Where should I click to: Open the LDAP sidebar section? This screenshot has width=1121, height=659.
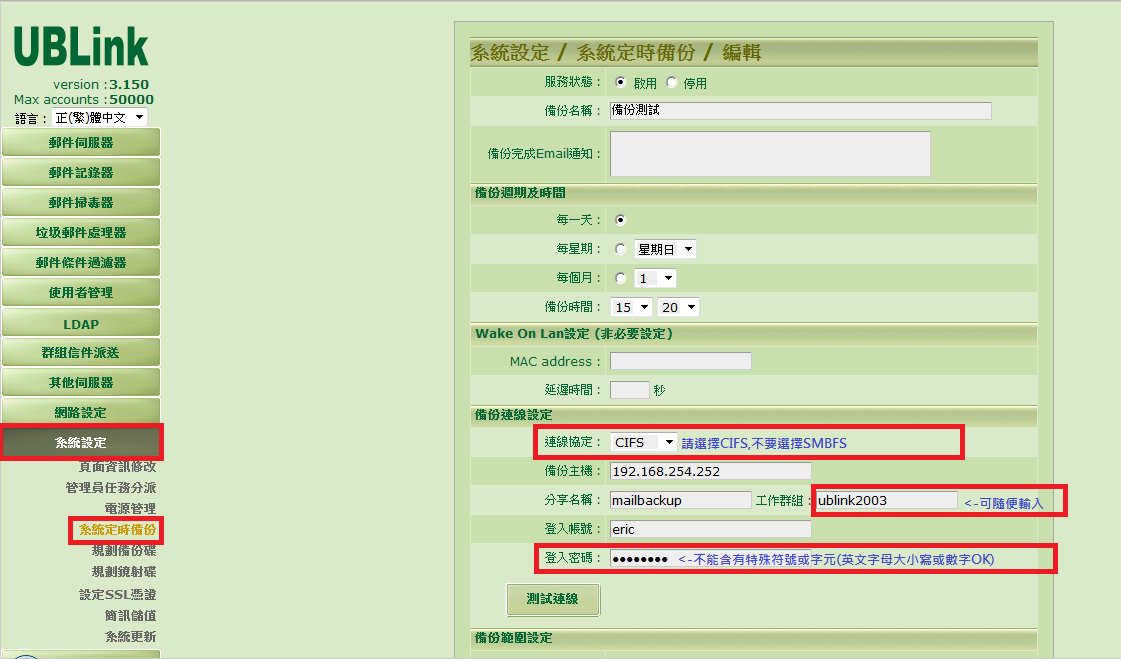(80, 322)
